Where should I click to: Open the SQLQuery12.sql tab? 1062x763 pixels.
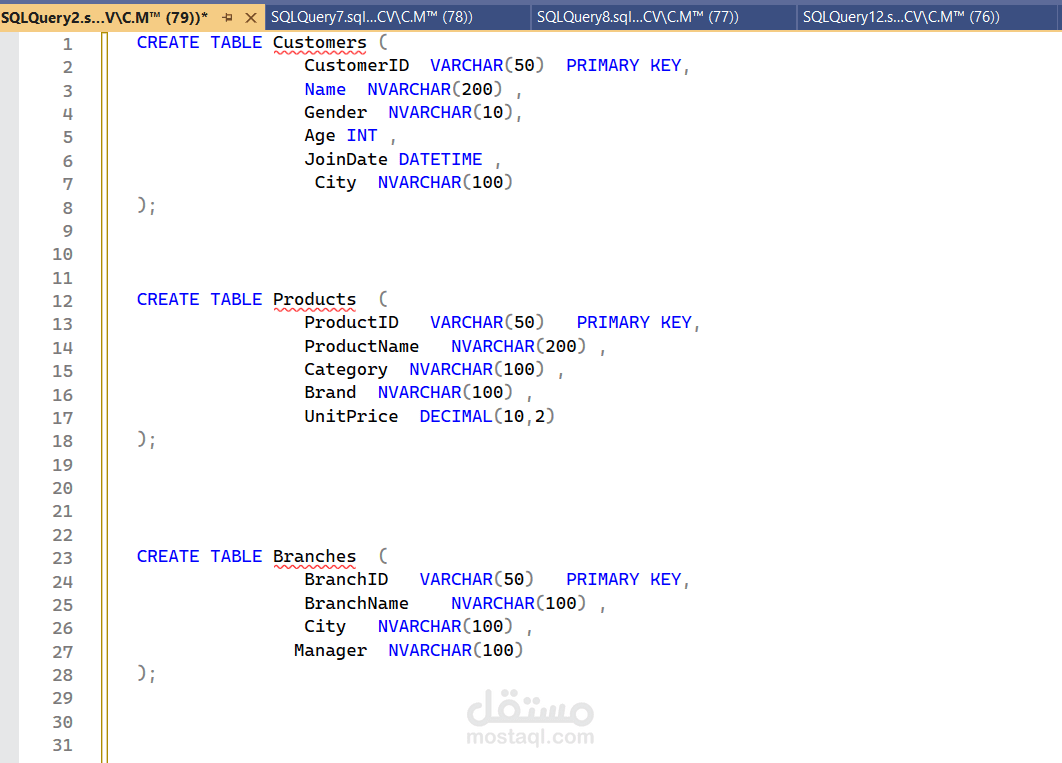pos(901,17)
